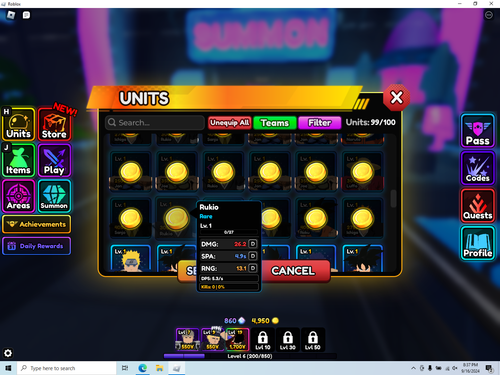
Task: Select the Luffa unit with straw hat
Action: pyautogui.click(x=363, y=172)
